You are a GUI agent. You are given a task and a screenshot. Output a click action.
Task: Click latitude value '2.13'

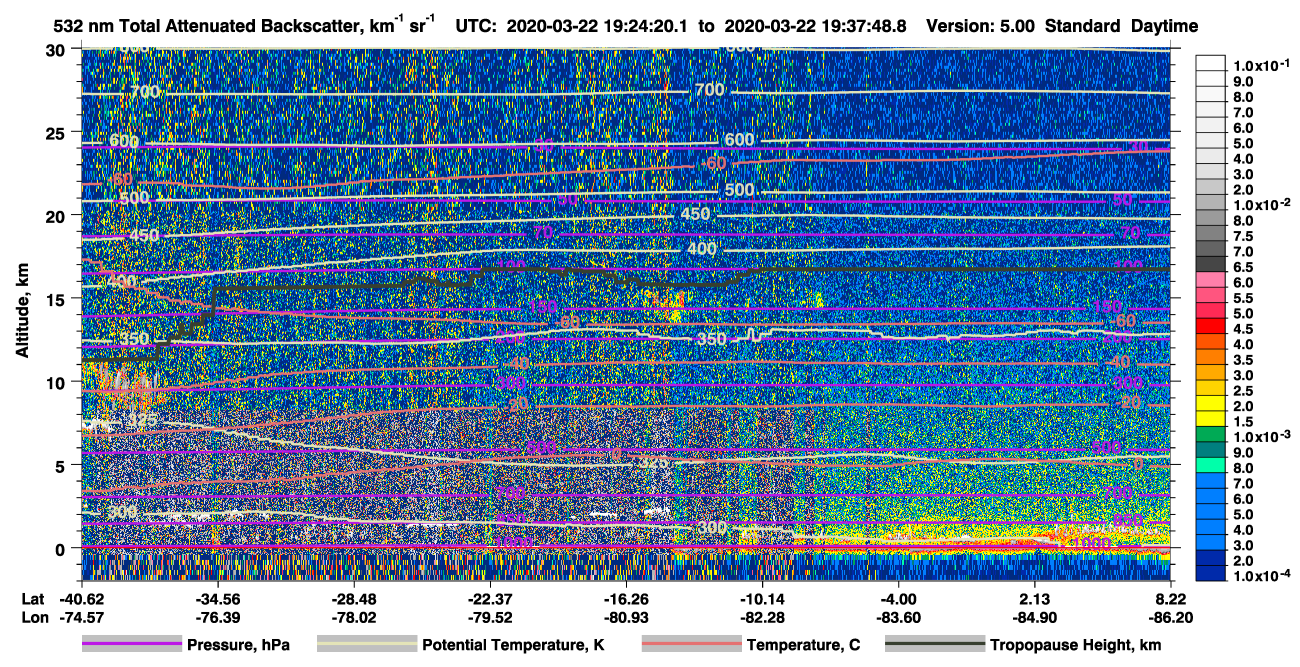pyautogui.click(x=1035, y=598)
